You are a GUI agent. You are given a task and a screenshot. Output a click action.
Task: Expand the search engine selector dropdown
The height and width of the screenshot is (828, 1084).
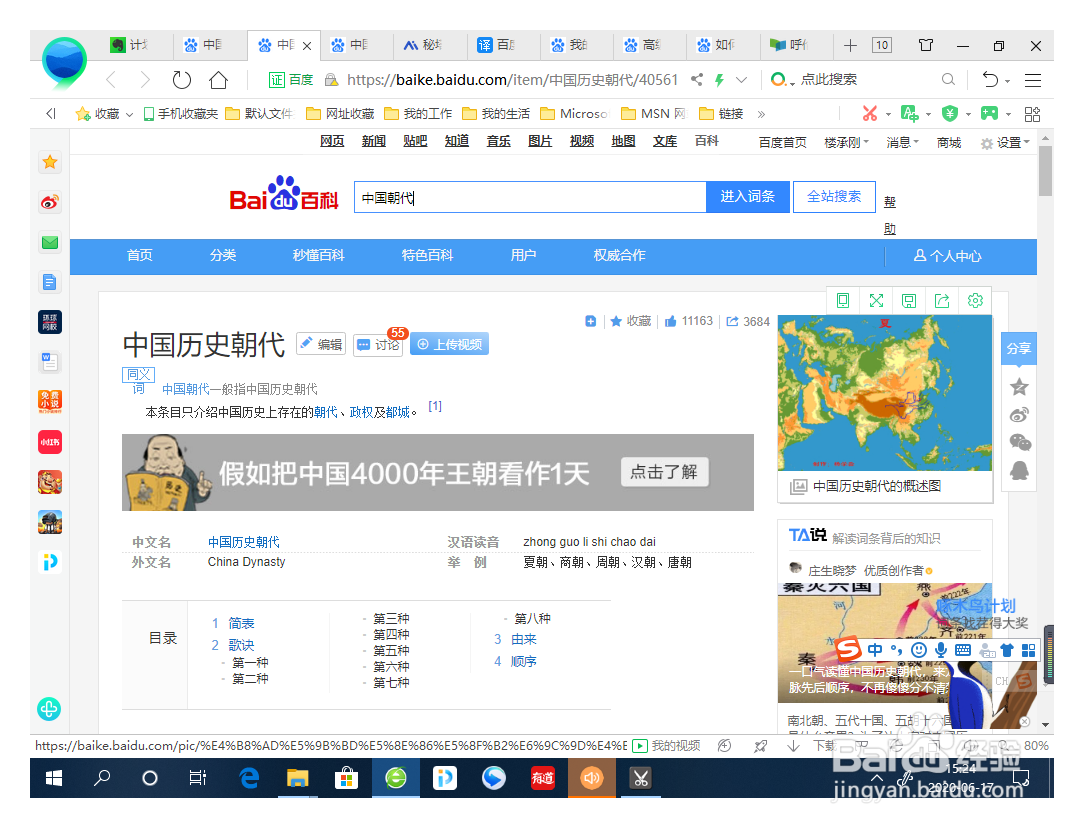point(792,82)
